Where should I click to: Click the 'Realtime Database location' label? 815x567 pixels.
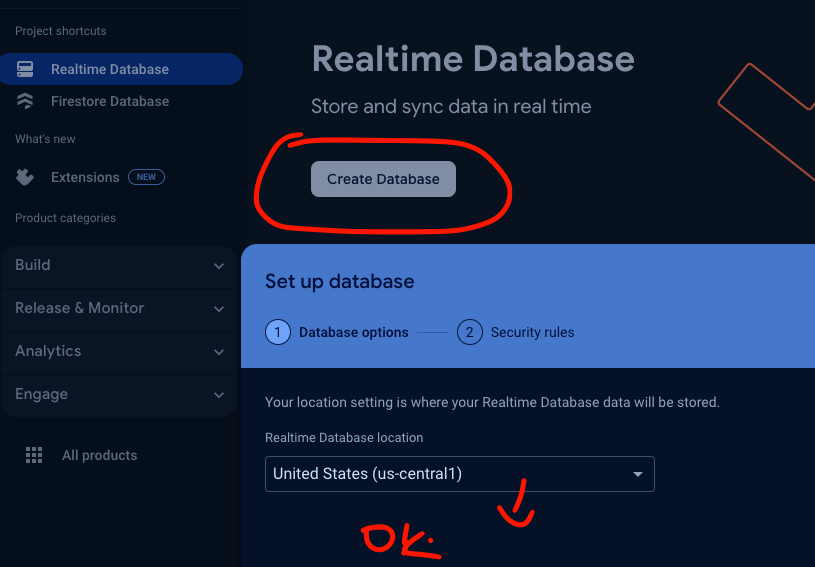(x=344, y=438)
